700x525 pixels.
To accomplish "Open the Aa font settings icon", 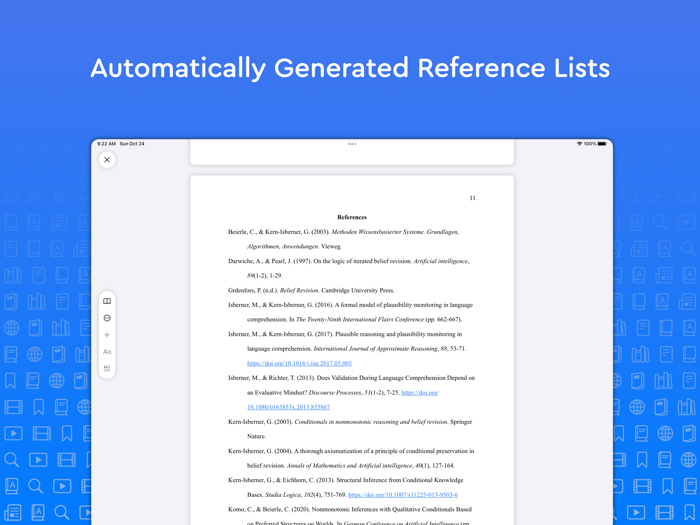I will 107,352.
